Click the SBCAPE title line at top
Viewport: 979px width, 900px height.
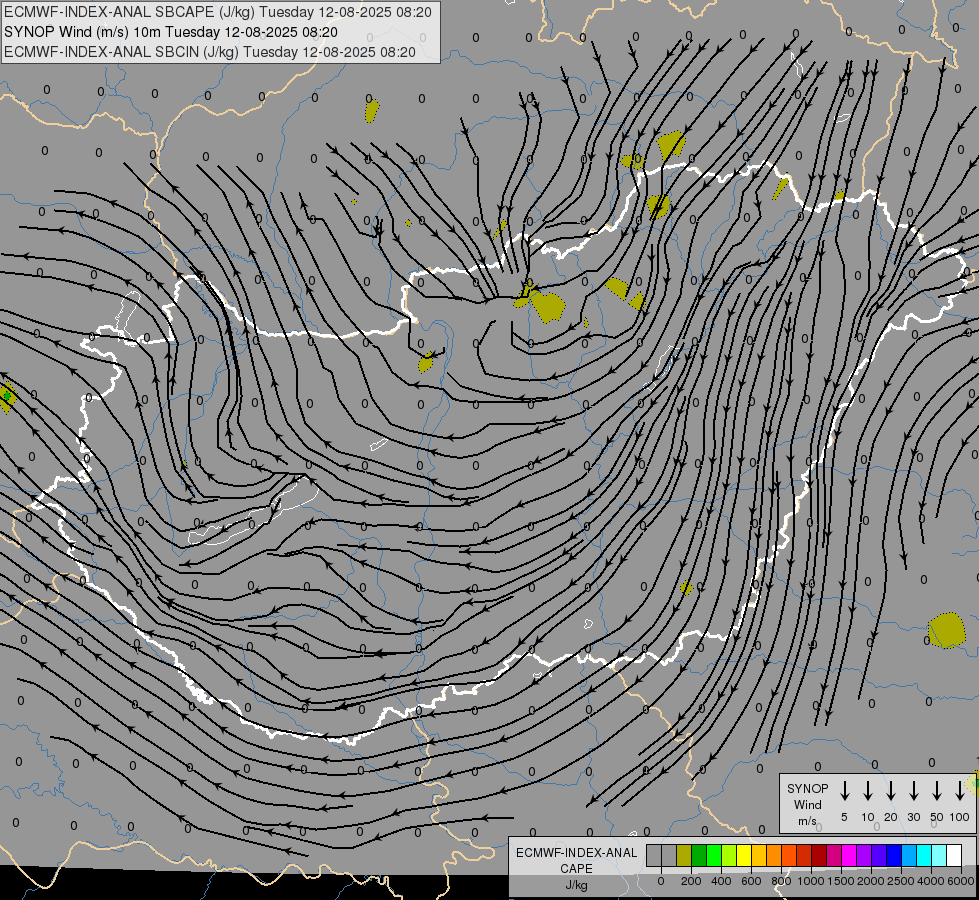[x=218, y=12]
